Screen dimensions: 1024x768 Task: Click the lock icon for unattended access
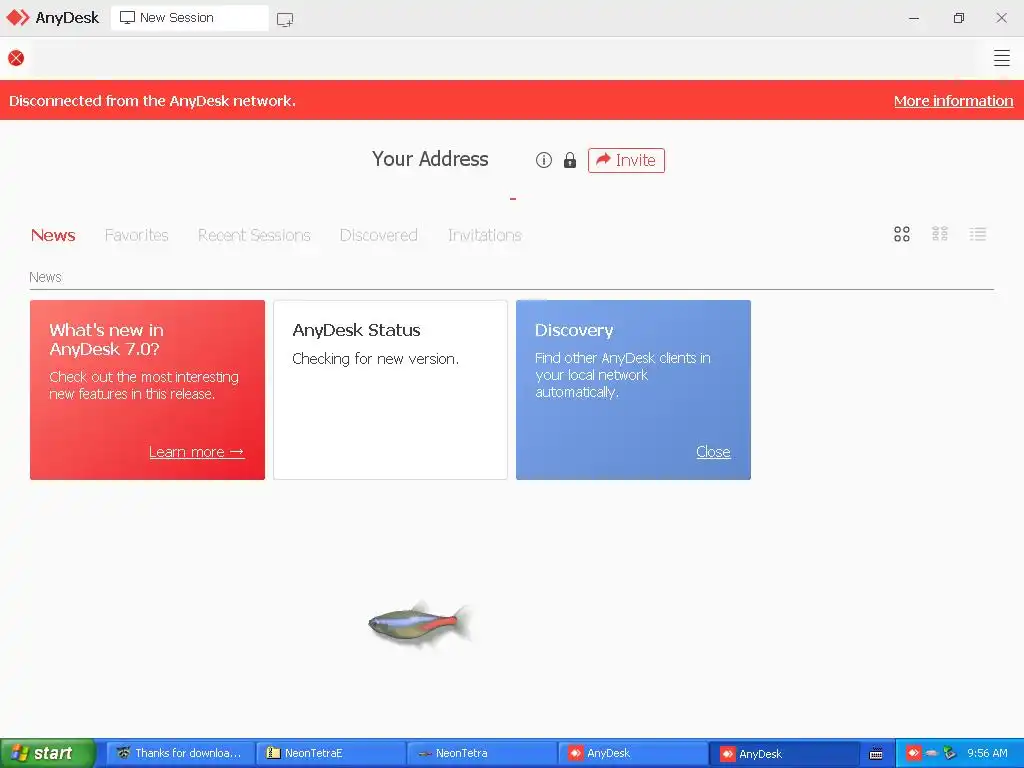(x=569, y=160)
